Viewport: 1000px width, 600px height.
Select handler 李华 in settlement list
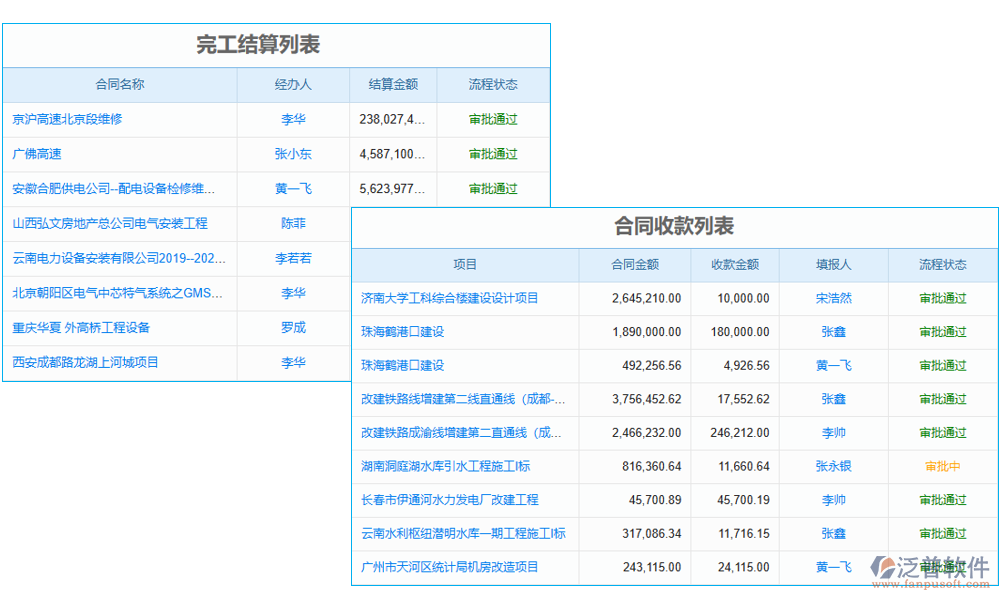coord(292,119)
